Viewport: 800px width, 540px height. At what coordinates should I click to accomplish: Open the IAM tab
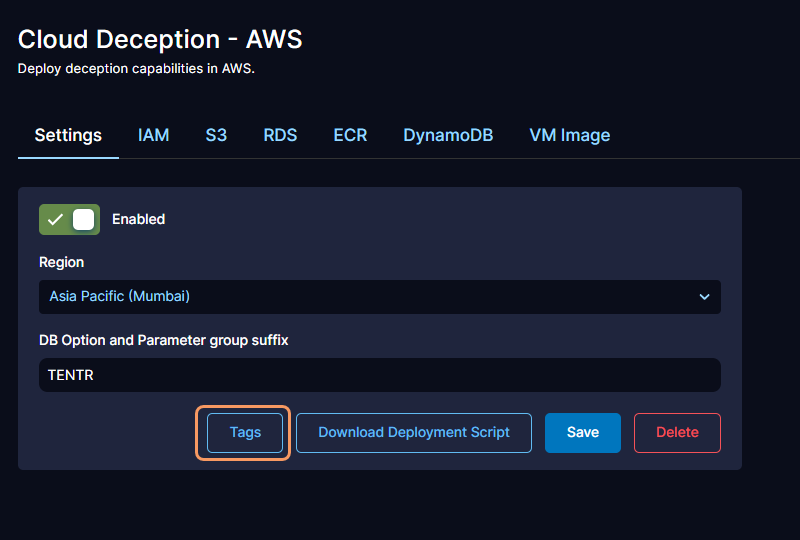point(153,135)
